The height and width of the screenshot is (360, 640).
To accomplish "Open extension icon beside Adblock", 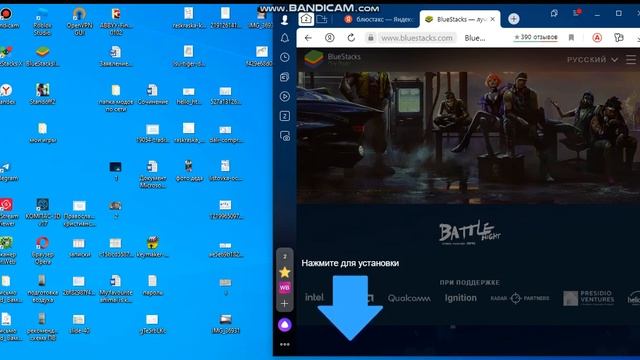I will (619, 38).
